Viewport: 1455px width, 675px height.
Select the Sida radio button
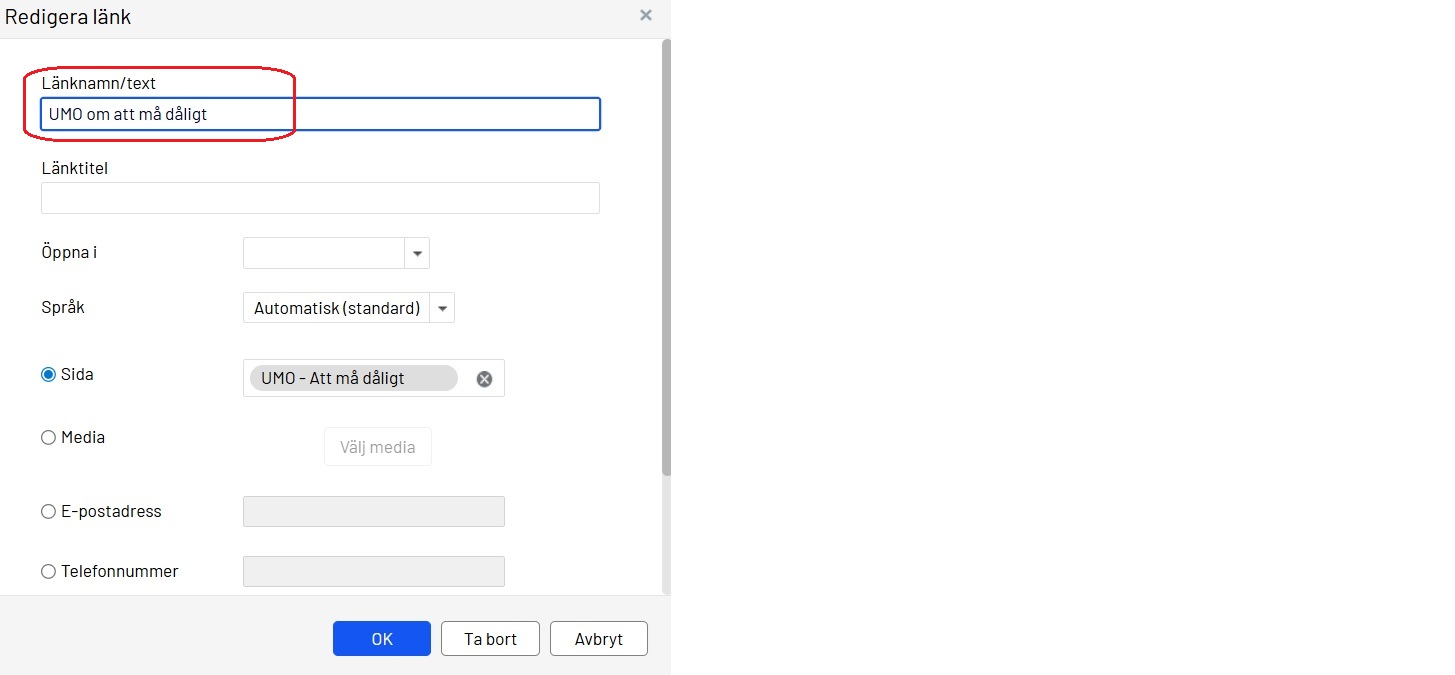tap(48, 373)
